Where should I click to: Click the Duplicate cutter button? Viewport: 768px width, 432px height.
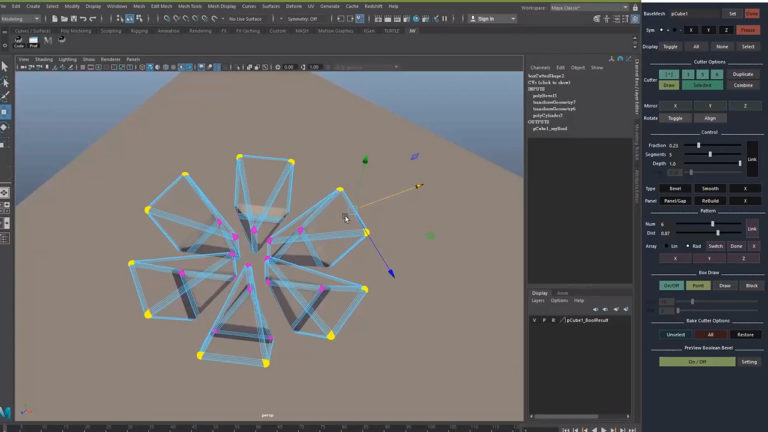point(743,74)
